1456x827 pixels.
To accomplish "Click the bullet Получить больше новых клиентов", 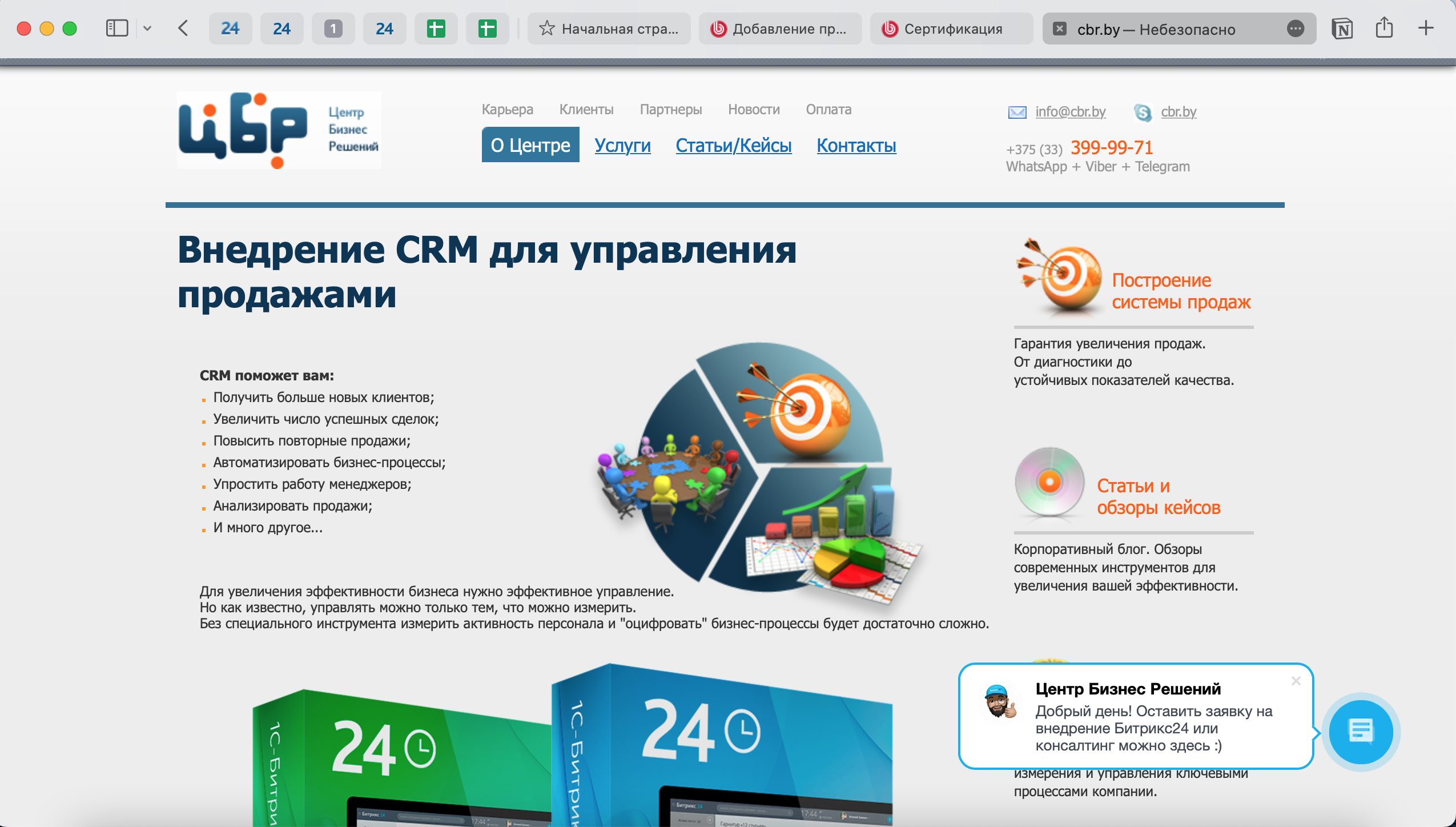I will click(324, 398).
